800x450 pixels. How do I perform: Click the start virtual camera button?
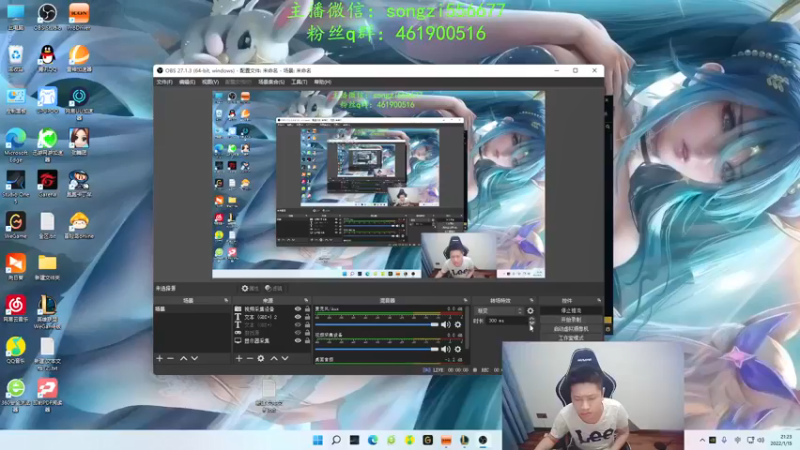coord(571,329)
